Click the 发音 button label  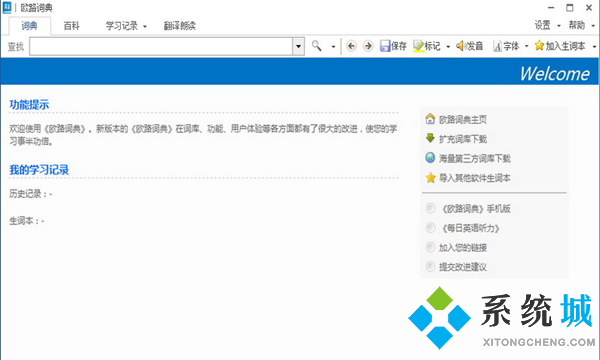[x=475, y=46]
